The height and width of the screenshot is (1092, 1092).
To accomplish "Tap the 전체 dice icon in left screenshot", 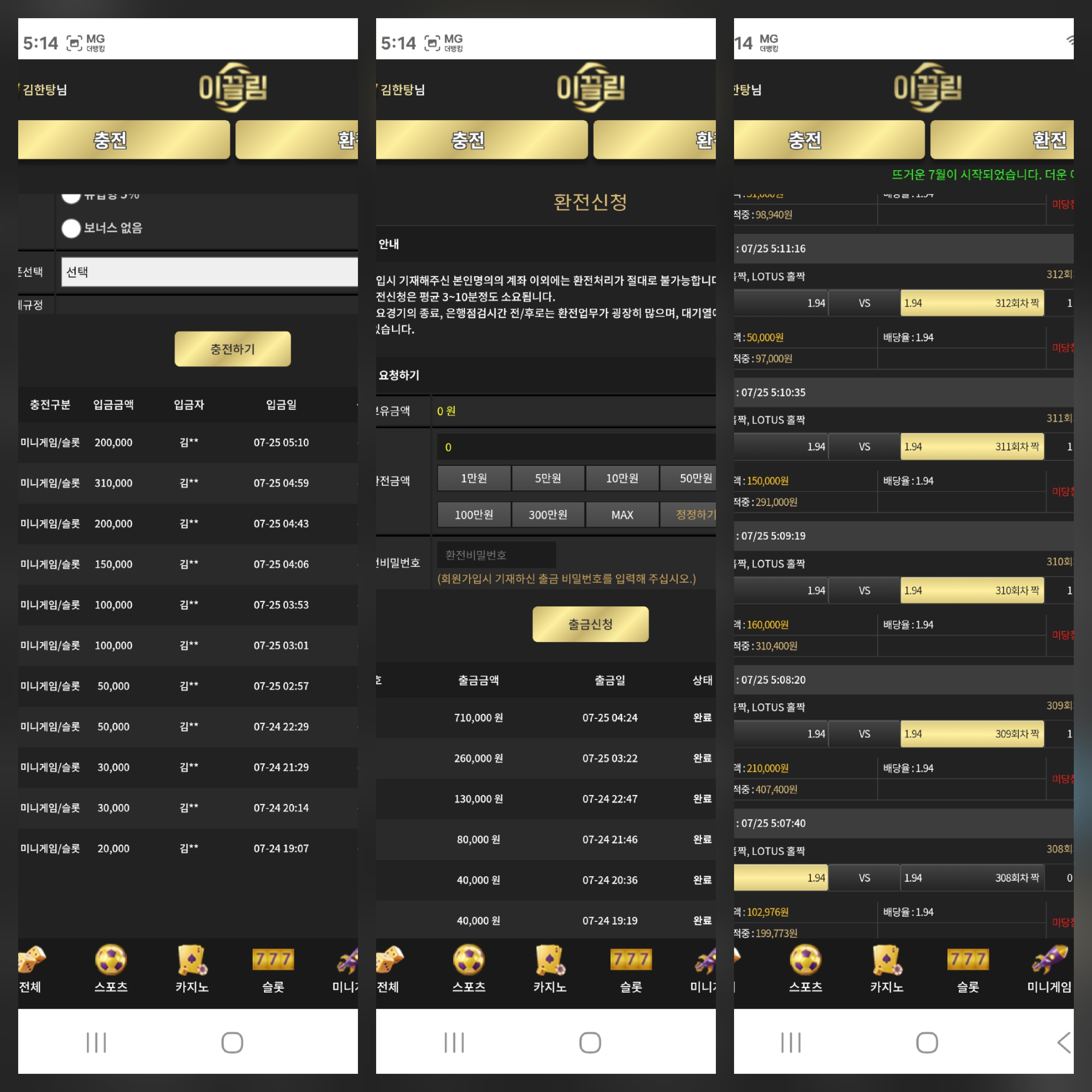I will (31, 959).
